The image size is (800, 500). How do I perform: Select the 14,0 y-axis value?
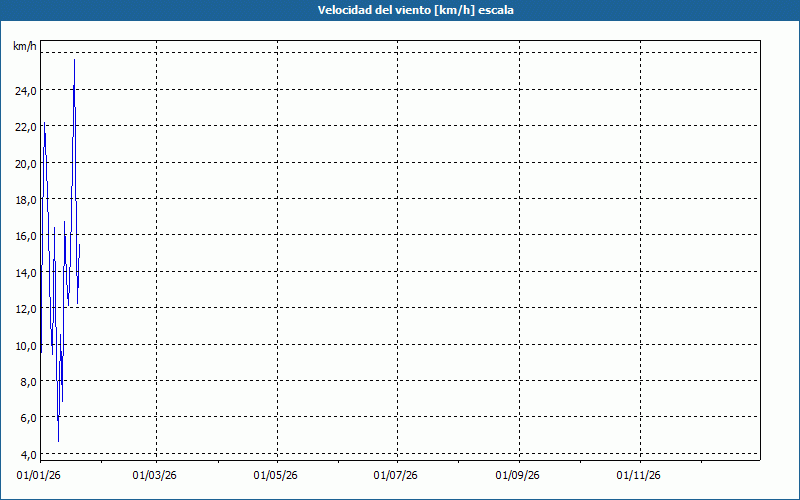click(26, 273)
